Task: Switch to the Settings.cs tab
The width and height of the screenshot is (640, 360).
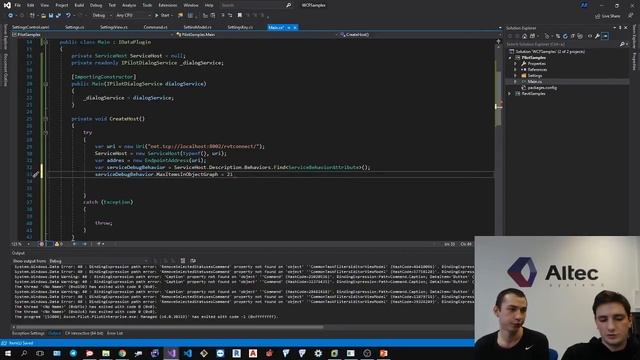Action: click(75, 27)
